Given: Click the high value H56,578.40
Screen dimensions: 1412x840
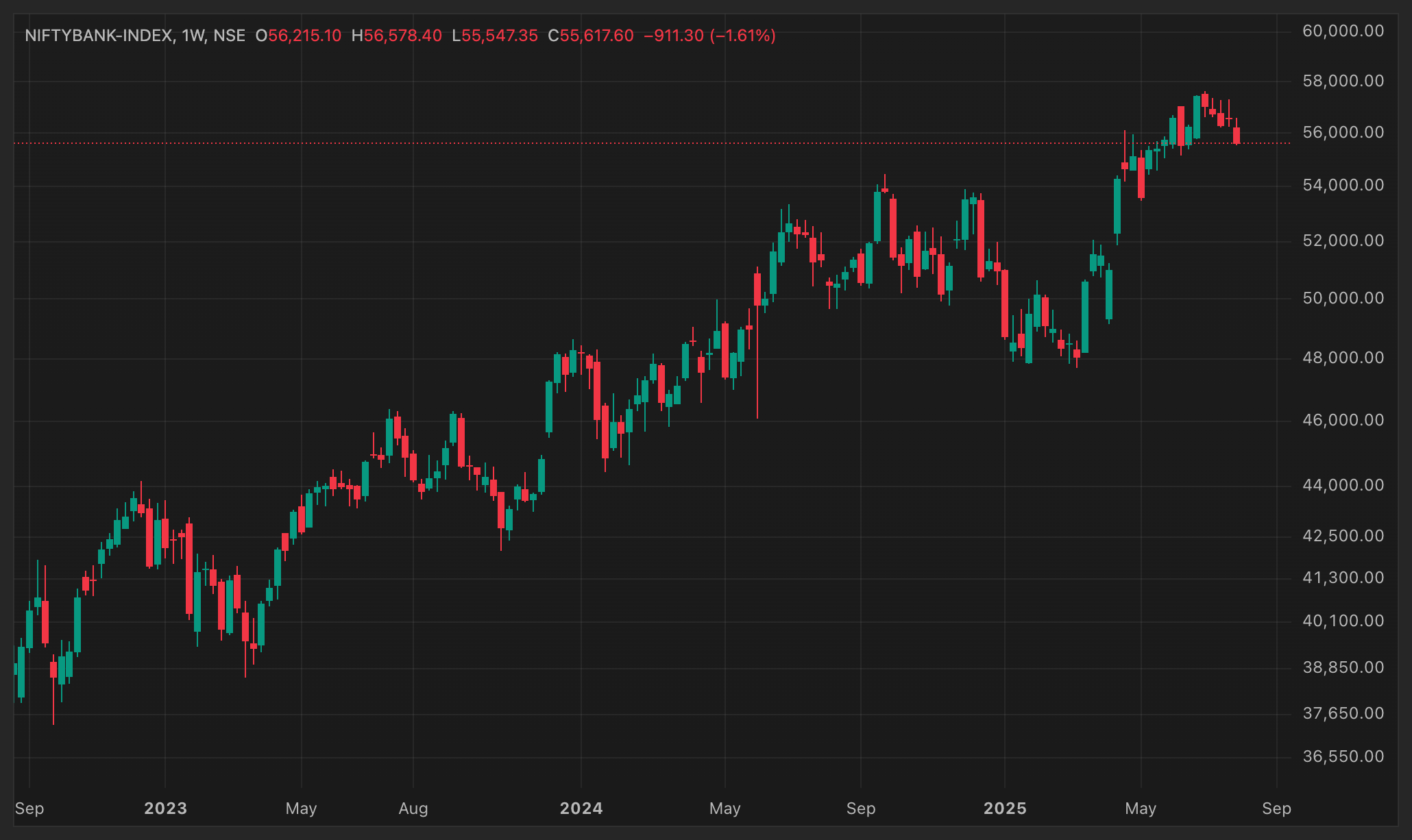Looking at the screenshot, I should [x=396, y=36].
